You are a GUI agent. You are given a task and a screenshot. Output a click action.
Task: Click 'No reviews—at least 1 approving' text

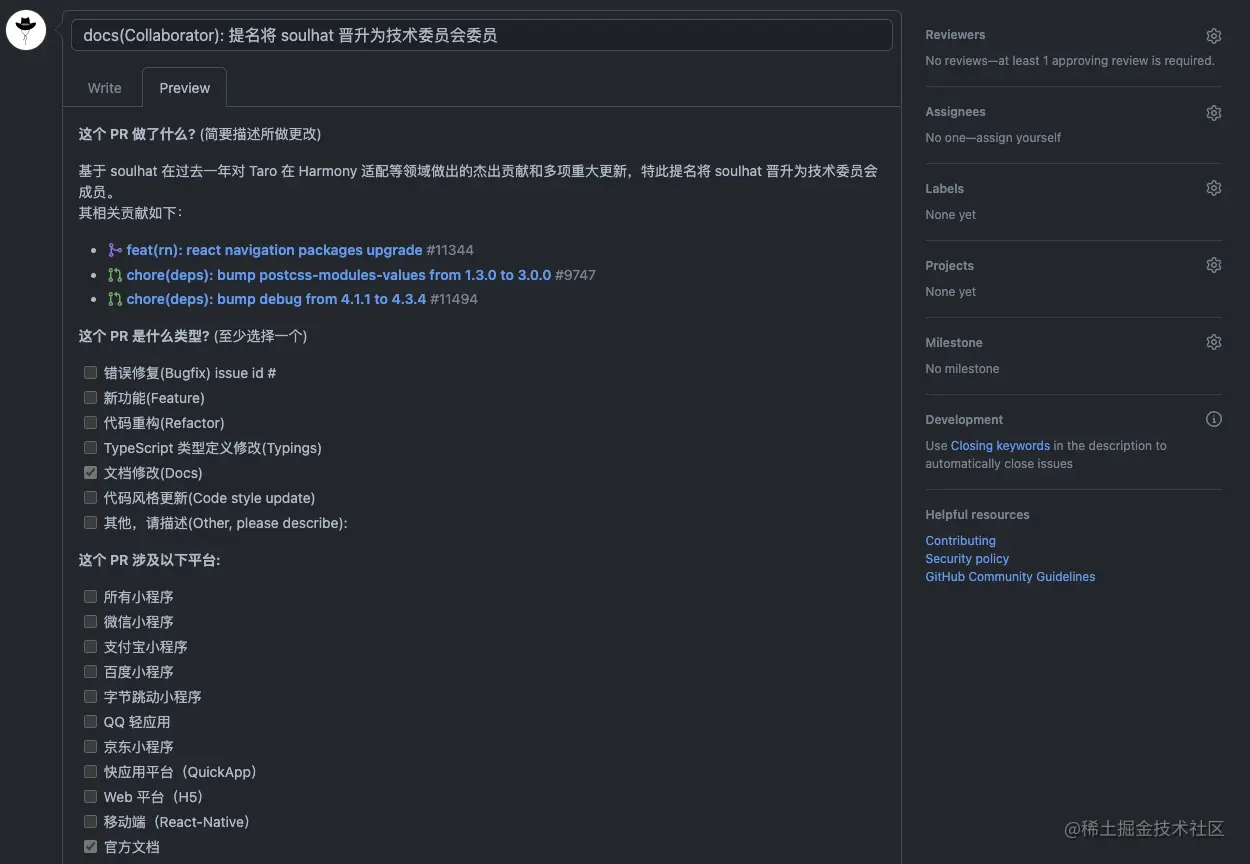[1070, 61]
